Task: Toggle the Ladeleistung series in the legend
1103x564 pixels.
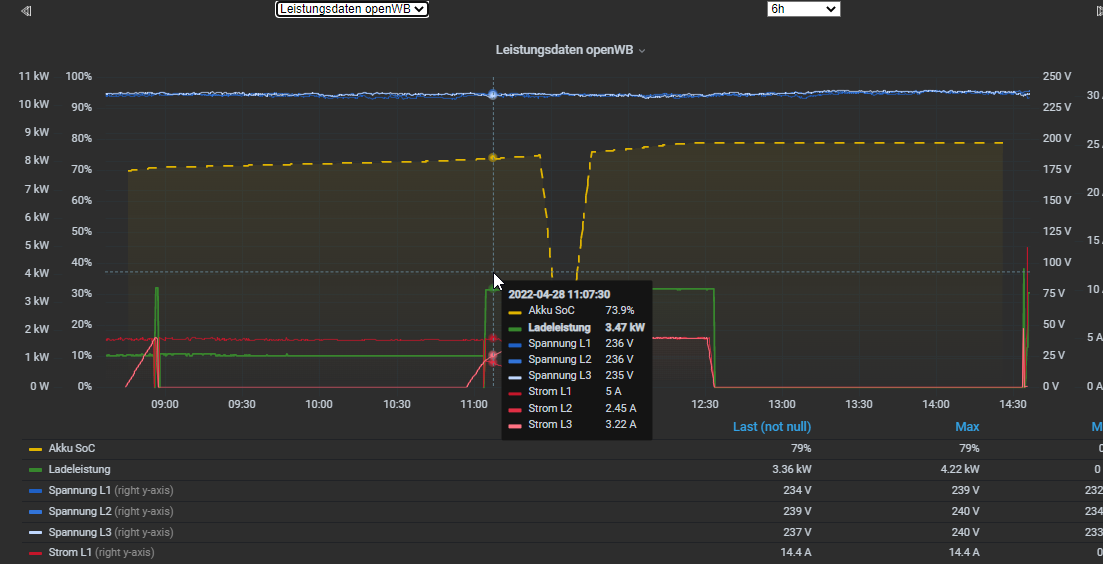Action: (x=79, y=469)
